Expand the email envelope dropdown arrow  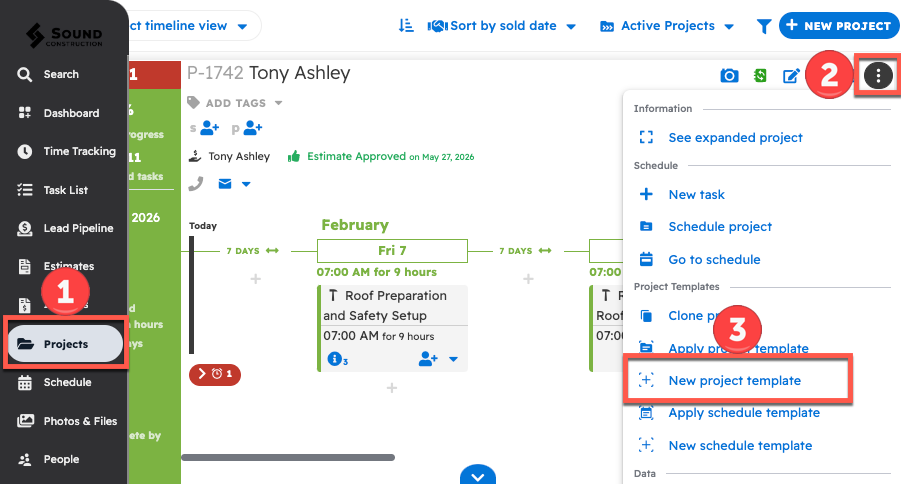pos(246,184)
